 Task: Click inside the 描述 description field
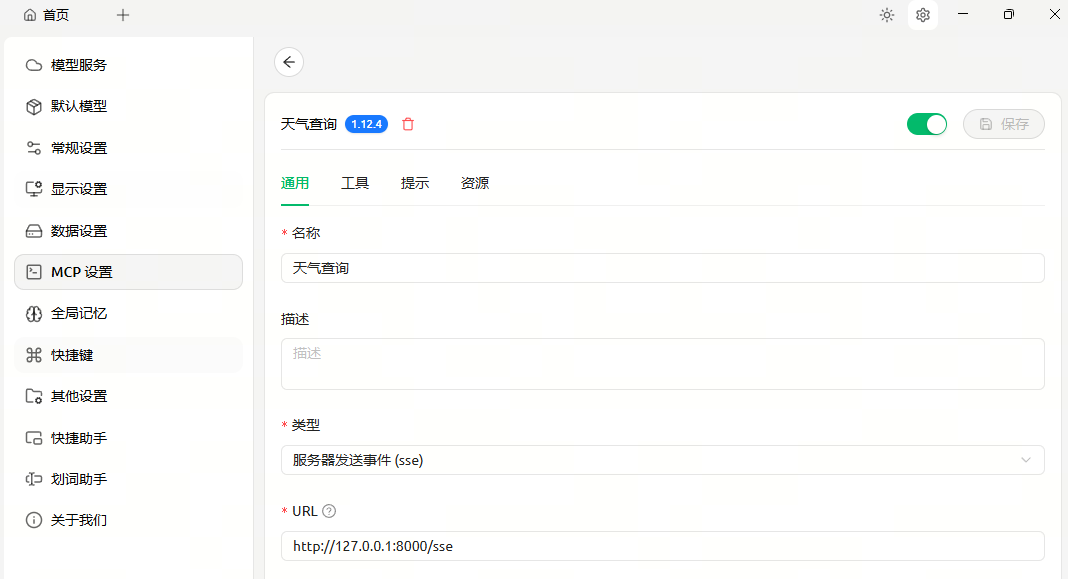tap(662, 363)
